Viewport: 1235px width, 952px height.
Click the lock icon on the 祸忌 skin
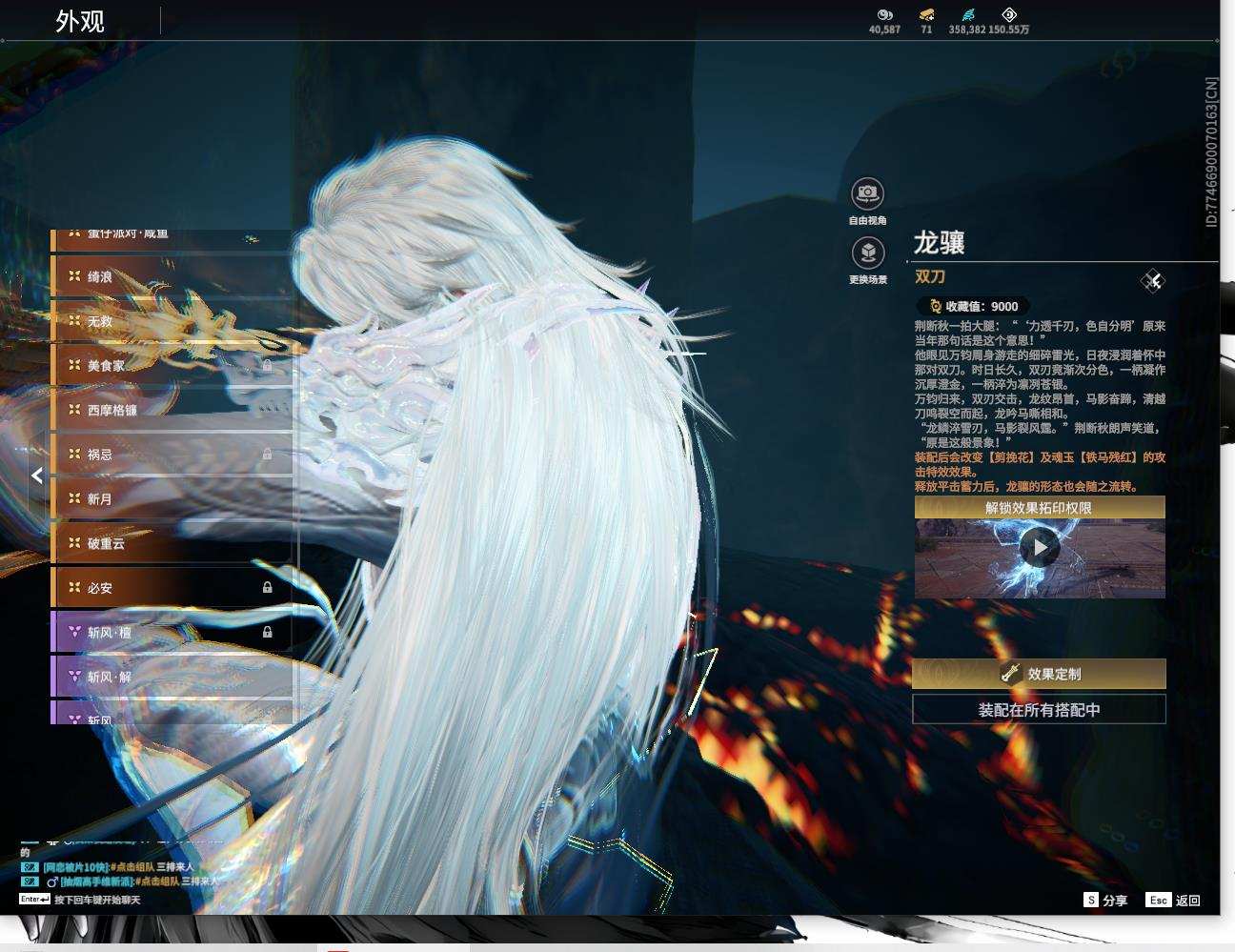coord(267,455)
